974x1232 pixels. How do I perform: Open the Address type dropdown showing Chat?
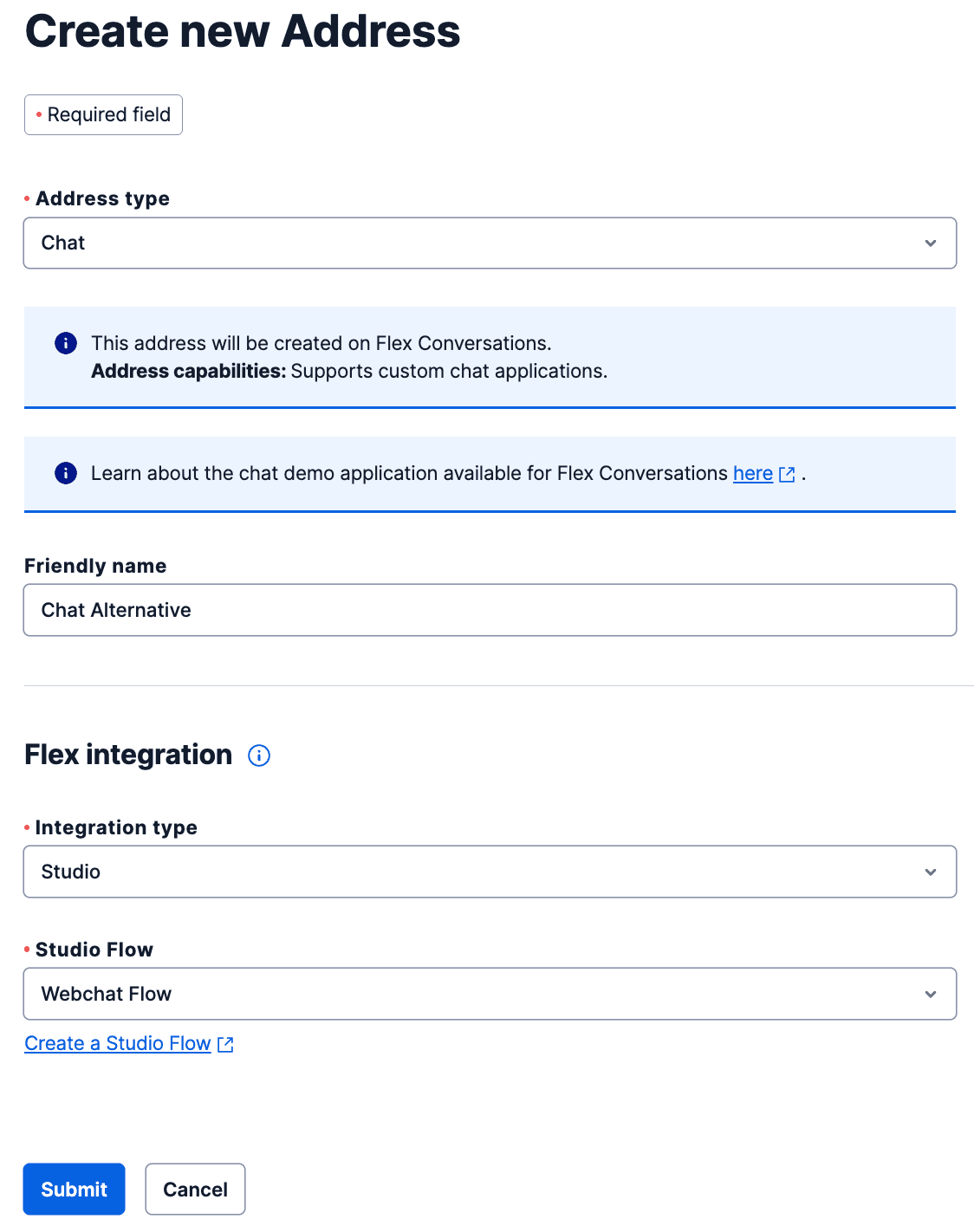490,243
